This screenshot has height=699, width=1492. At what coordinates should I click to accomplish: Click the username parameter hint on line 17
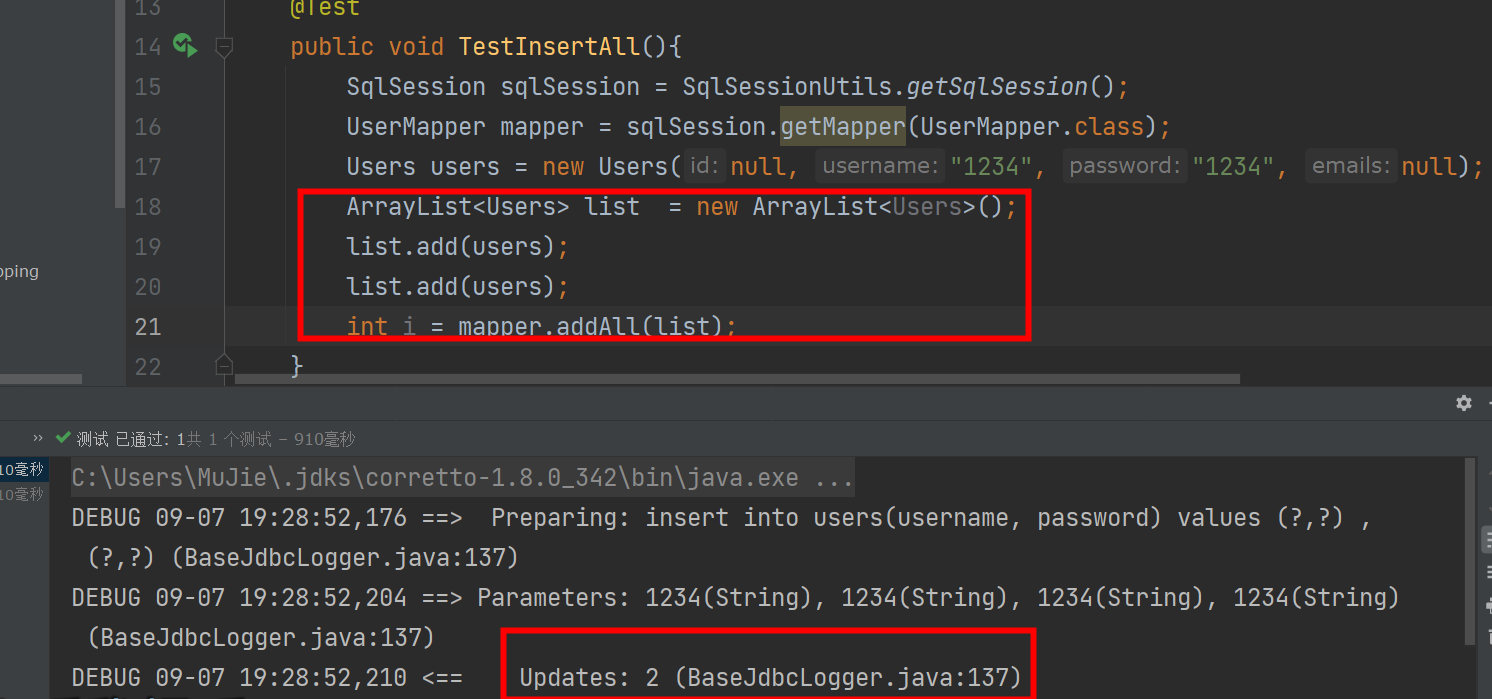(880, 166)
